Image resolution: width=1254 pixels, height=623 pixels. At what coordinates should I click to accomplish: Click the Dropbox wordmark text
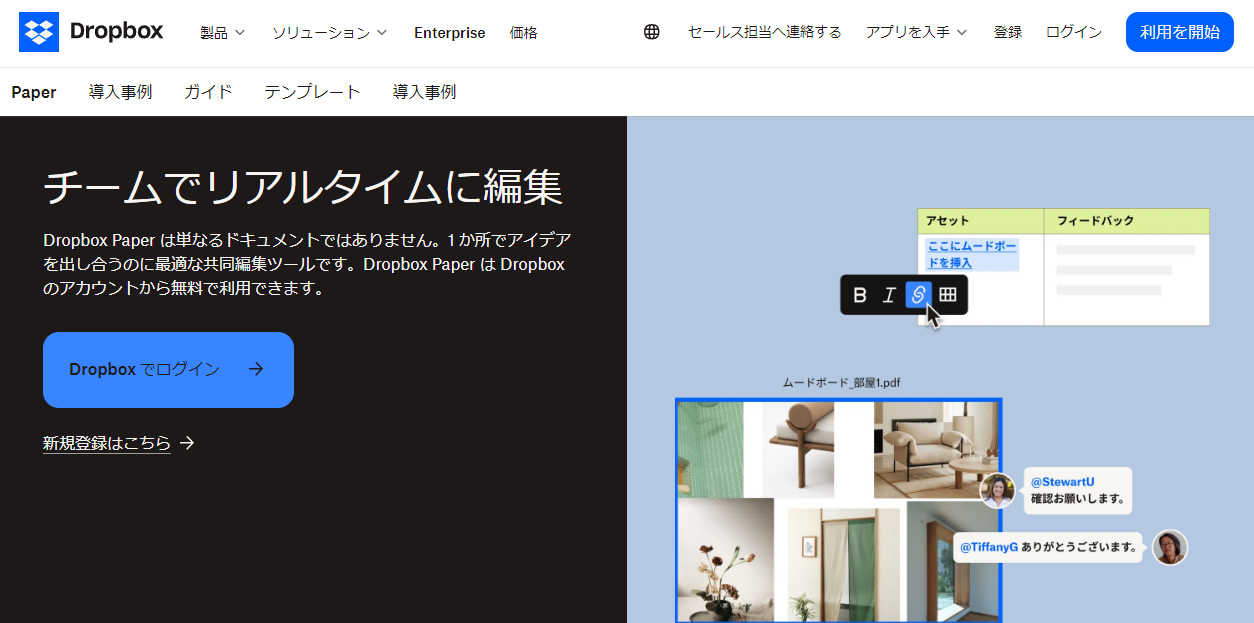[x=117, y=32]
